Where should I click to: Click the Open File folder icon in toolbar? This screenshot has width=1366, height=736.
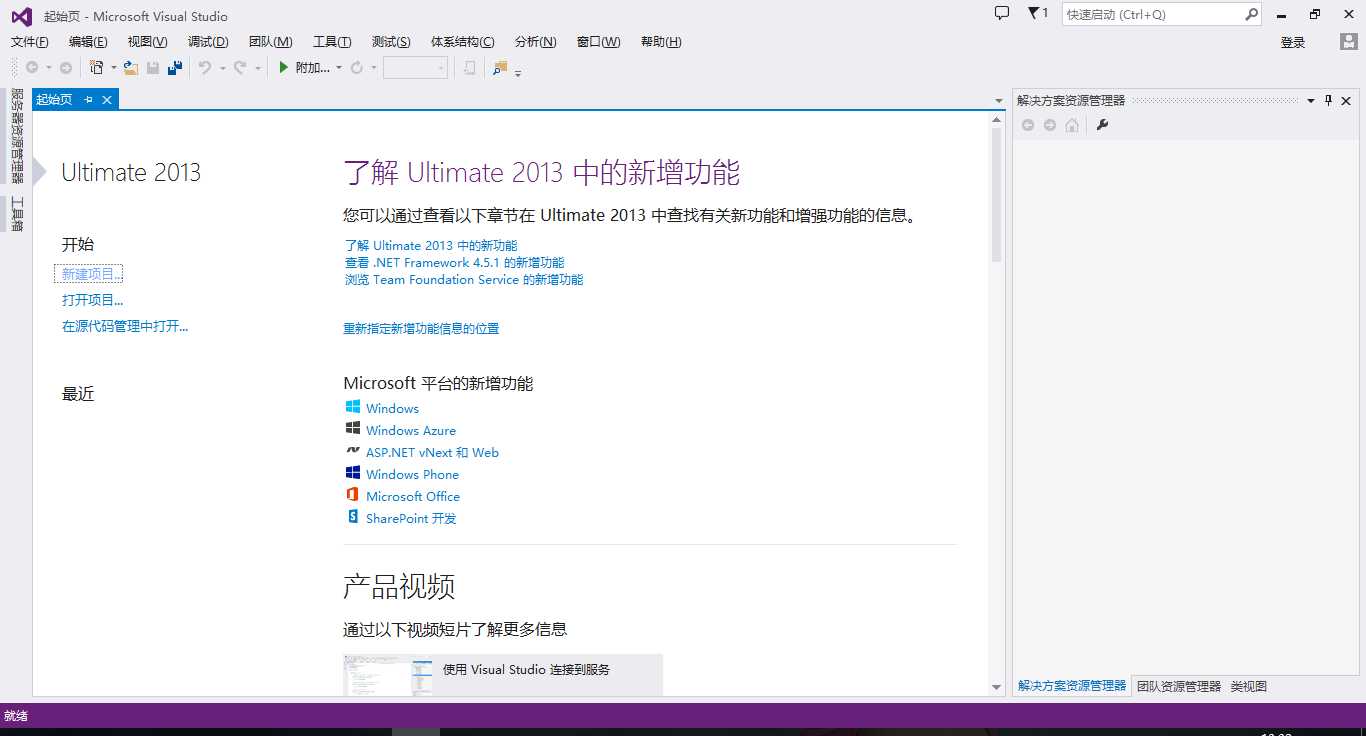point(130,68)
